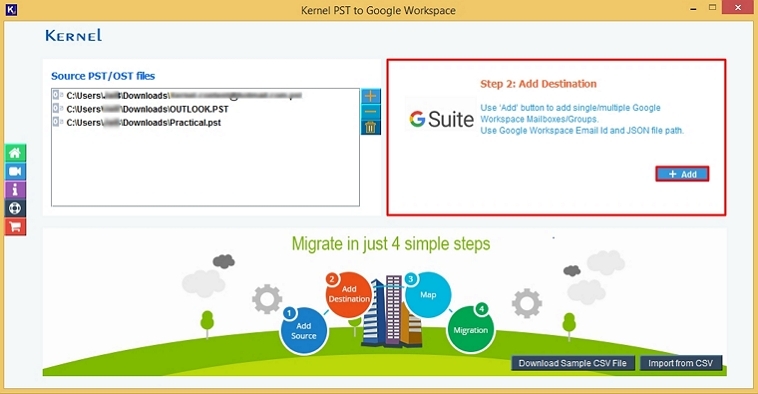
Task: Click the Kernel app icon in title bar
Action: point(11,9)
